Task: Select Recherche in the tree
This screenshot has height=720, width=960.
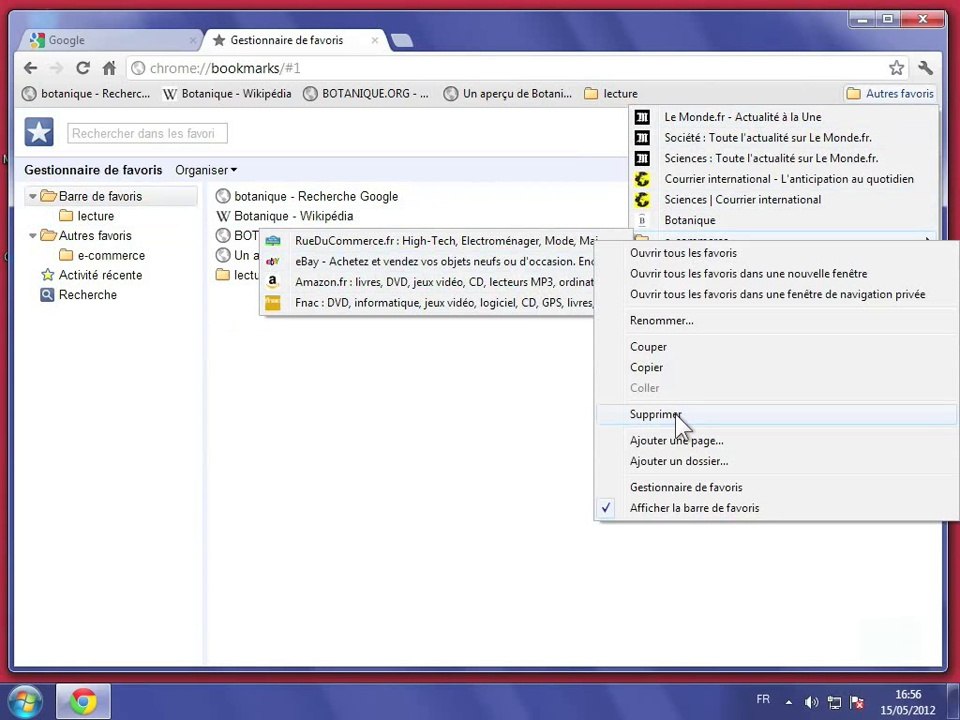Action: click(x=78, y=294)
